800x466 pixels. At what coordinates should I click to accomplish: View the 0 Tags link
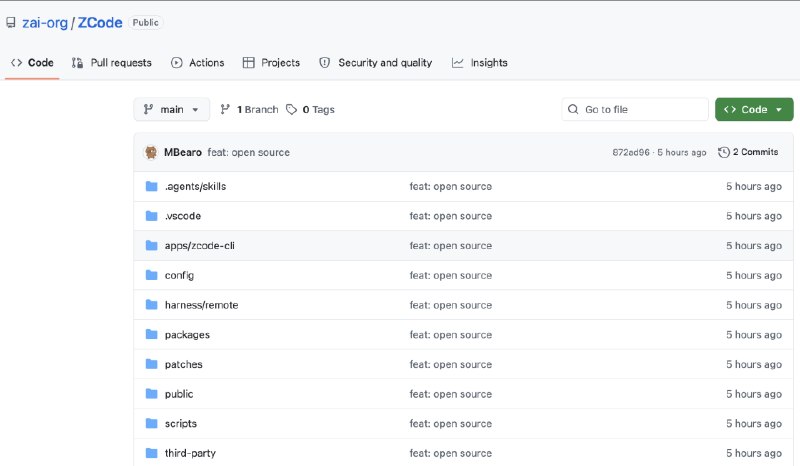pos(310,109)
